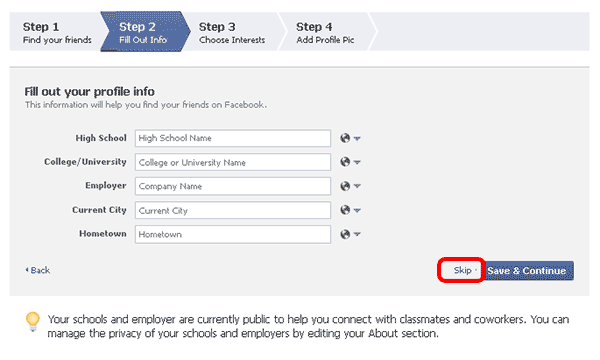
Task: Click the lightbulb tip icon
Action: click(x=33, y=321)
